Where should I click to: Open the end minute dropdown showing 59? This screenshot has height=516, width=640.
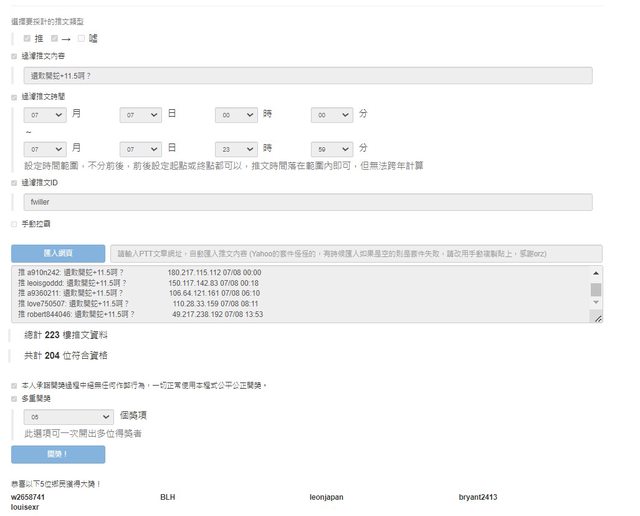332,148
